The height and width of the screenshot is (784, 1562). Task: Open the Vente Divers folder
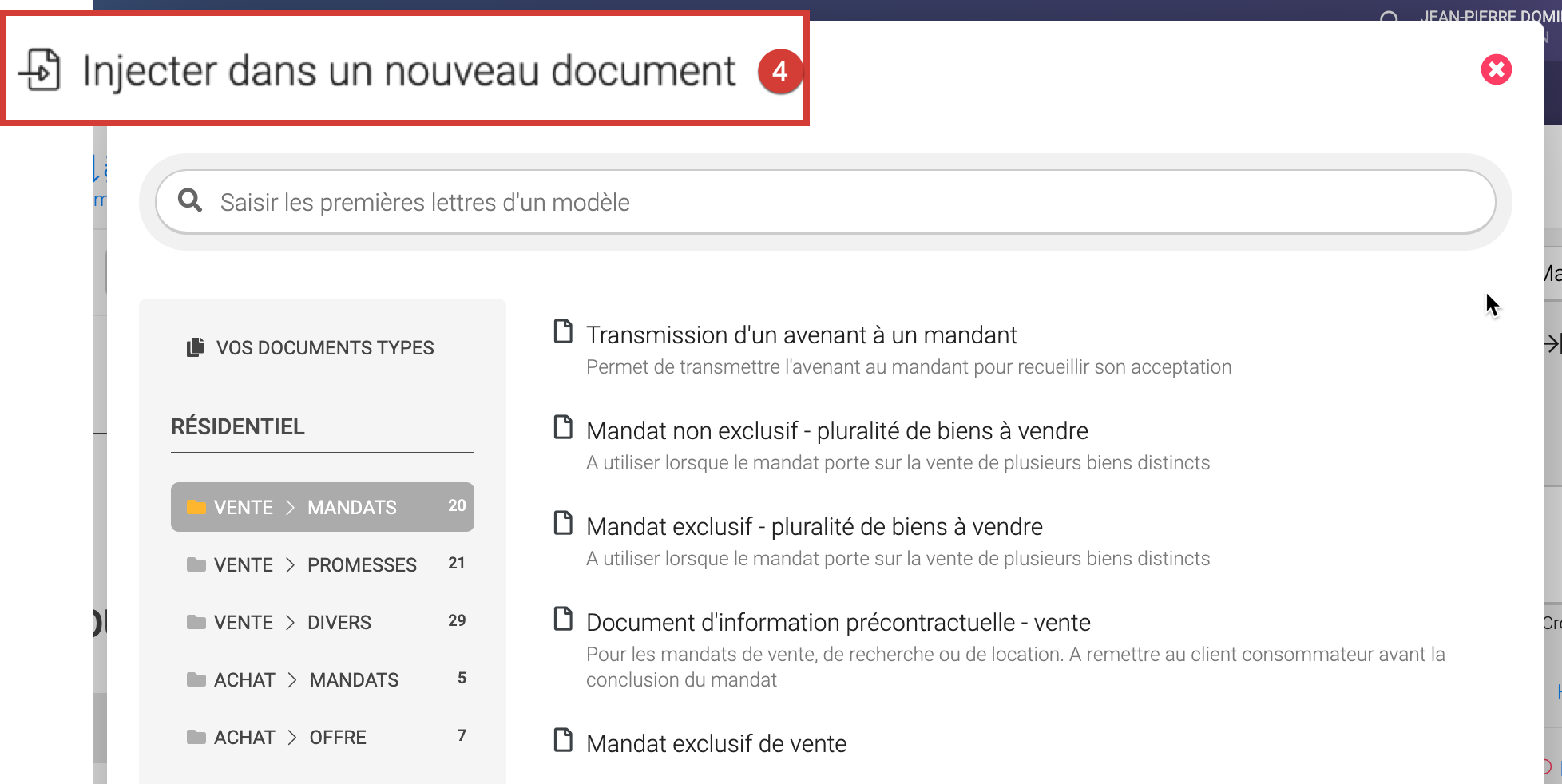322,622
